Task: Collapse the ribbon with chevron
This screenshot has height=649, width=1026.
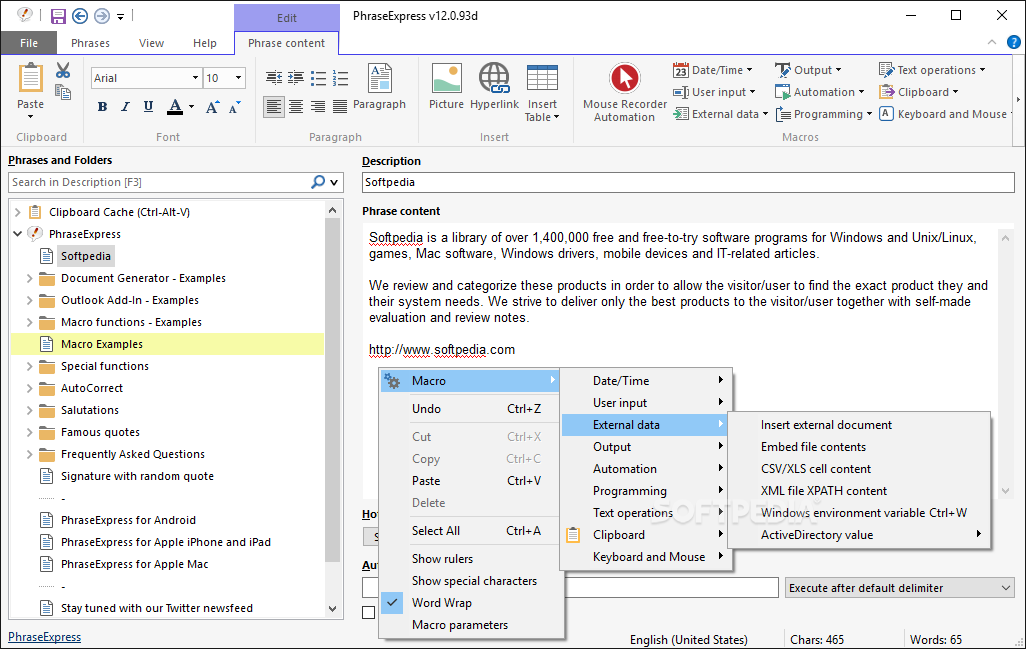Action: (x=992, y=43)
